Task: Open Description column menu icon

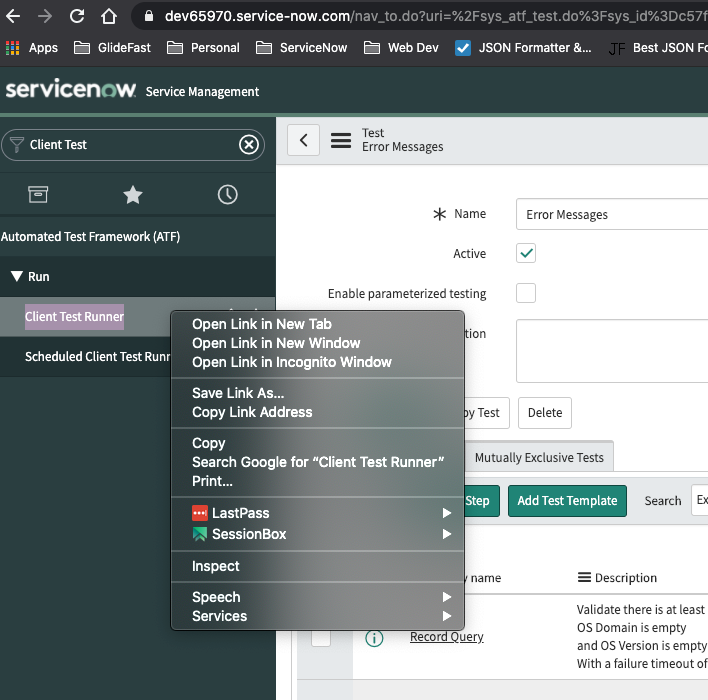Action: 584,577
